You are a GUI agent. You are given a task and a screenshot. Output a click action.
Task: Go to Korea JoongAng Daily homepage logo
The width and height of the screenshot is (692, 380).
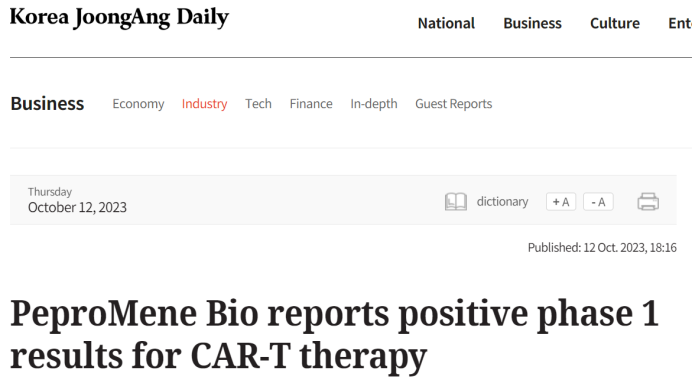[x=119, y=18]
